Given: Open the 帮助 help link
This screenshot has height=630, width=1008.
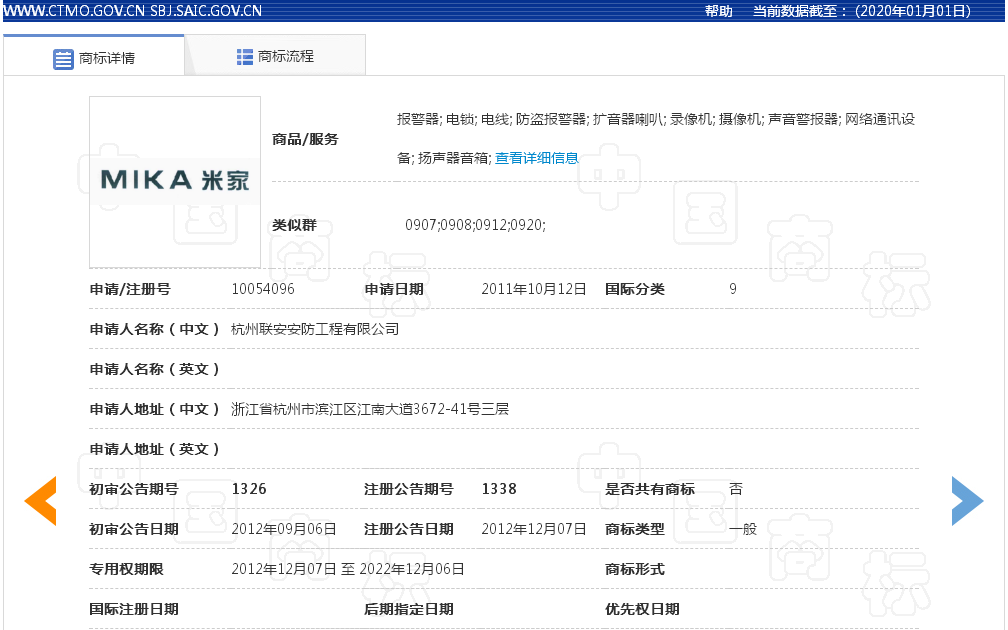Looking at the screenshot, I should click(718, 11).
